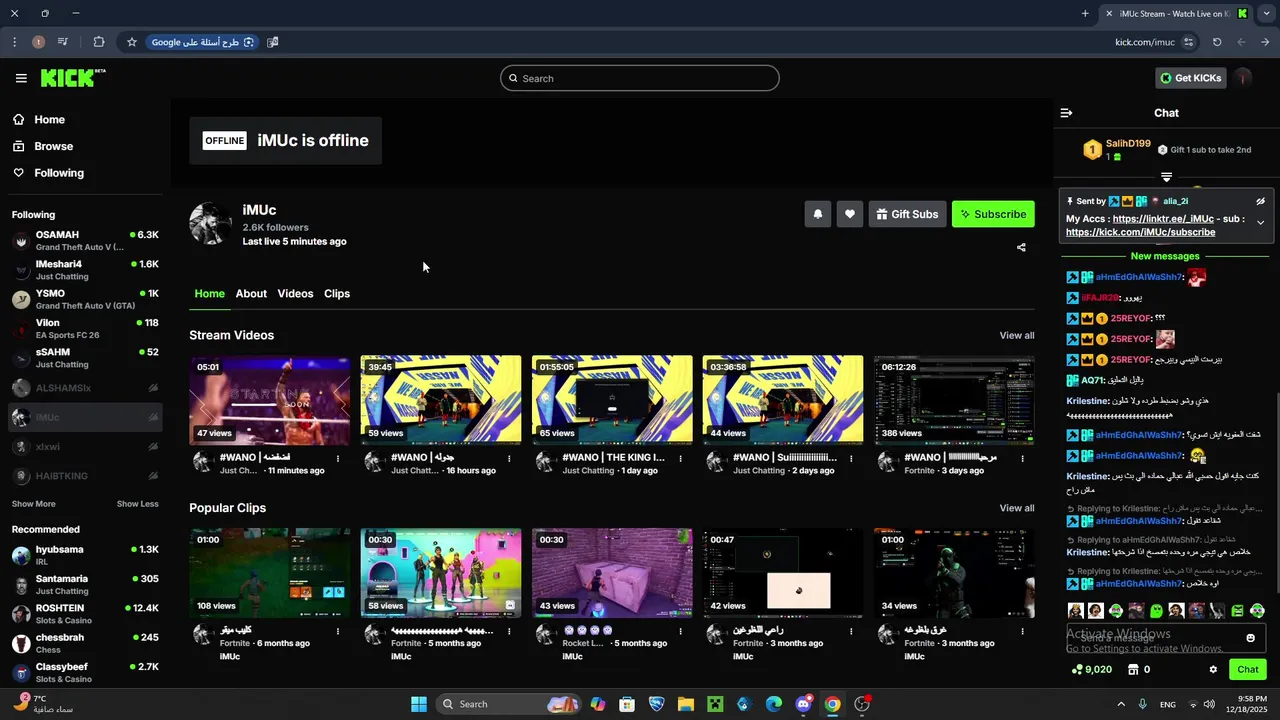Bookmark page with the star icon

click(x=131, y=42)
